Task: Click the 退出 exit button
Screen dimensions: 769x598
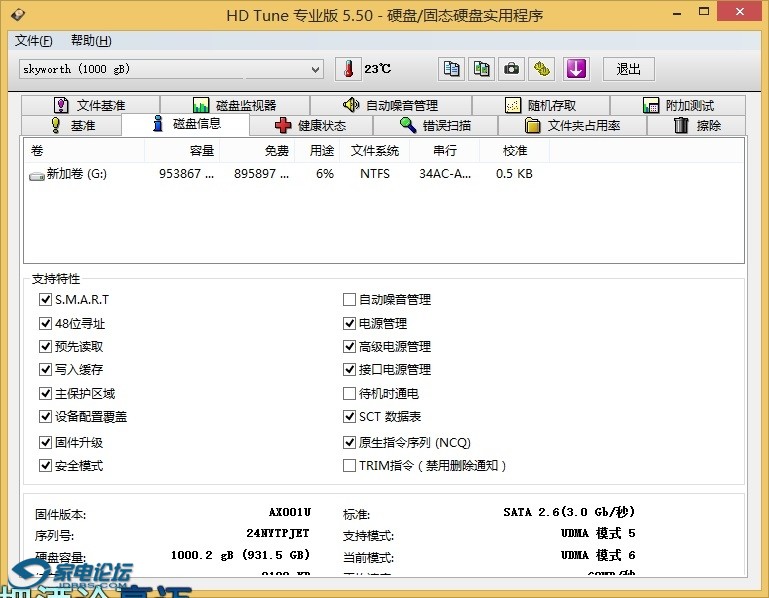Action: [x=629, y=69]
